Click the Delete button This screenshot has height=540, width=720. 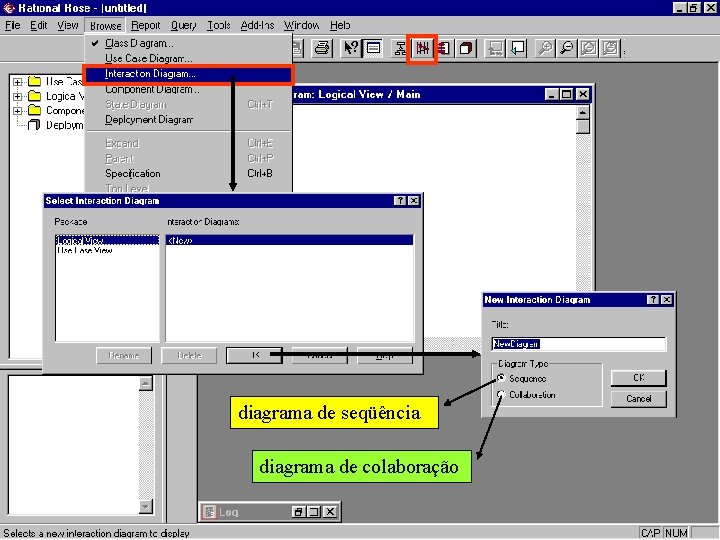[x=189, y=355]
